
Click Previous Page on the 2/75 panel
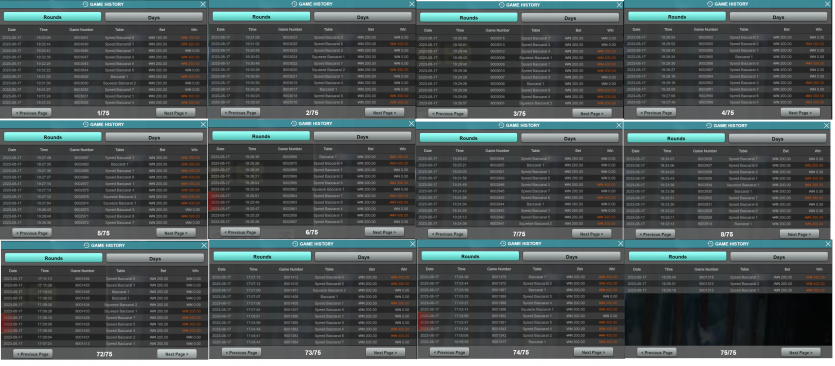[241, 112]
